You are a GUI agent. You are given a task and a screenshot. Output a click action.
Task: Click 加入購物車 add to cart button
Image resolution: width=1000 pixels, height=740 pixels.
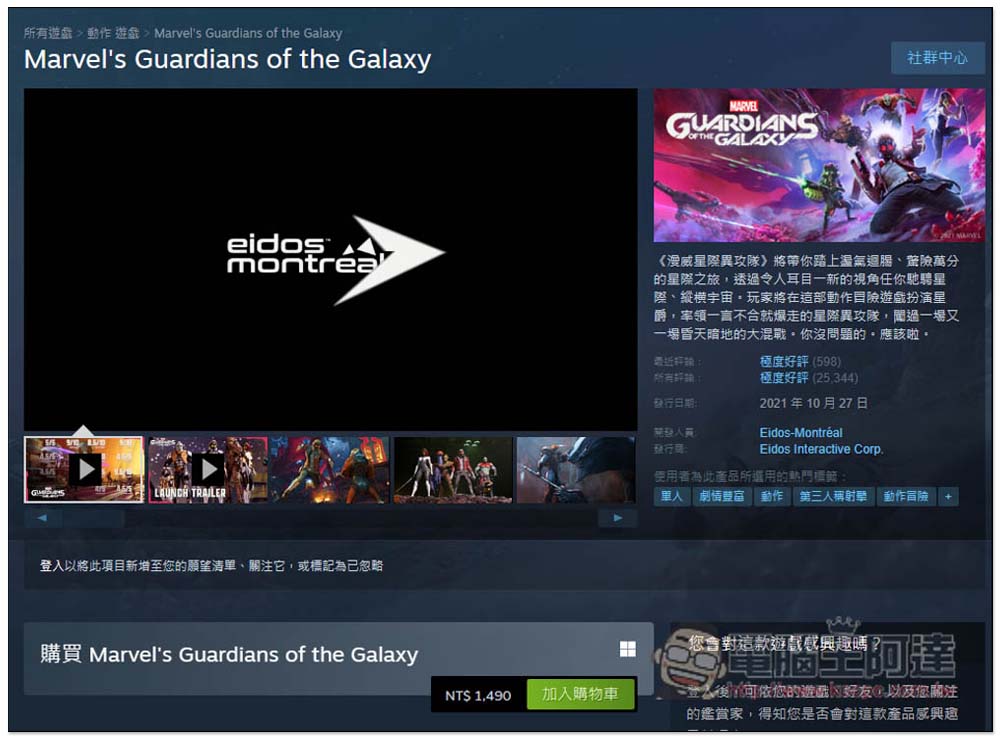click(580, 694)
